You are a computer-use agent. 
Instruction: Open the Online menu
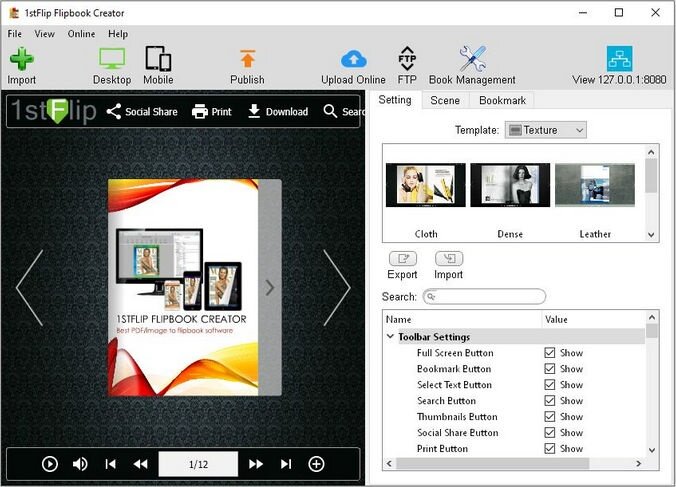(81, 34)
